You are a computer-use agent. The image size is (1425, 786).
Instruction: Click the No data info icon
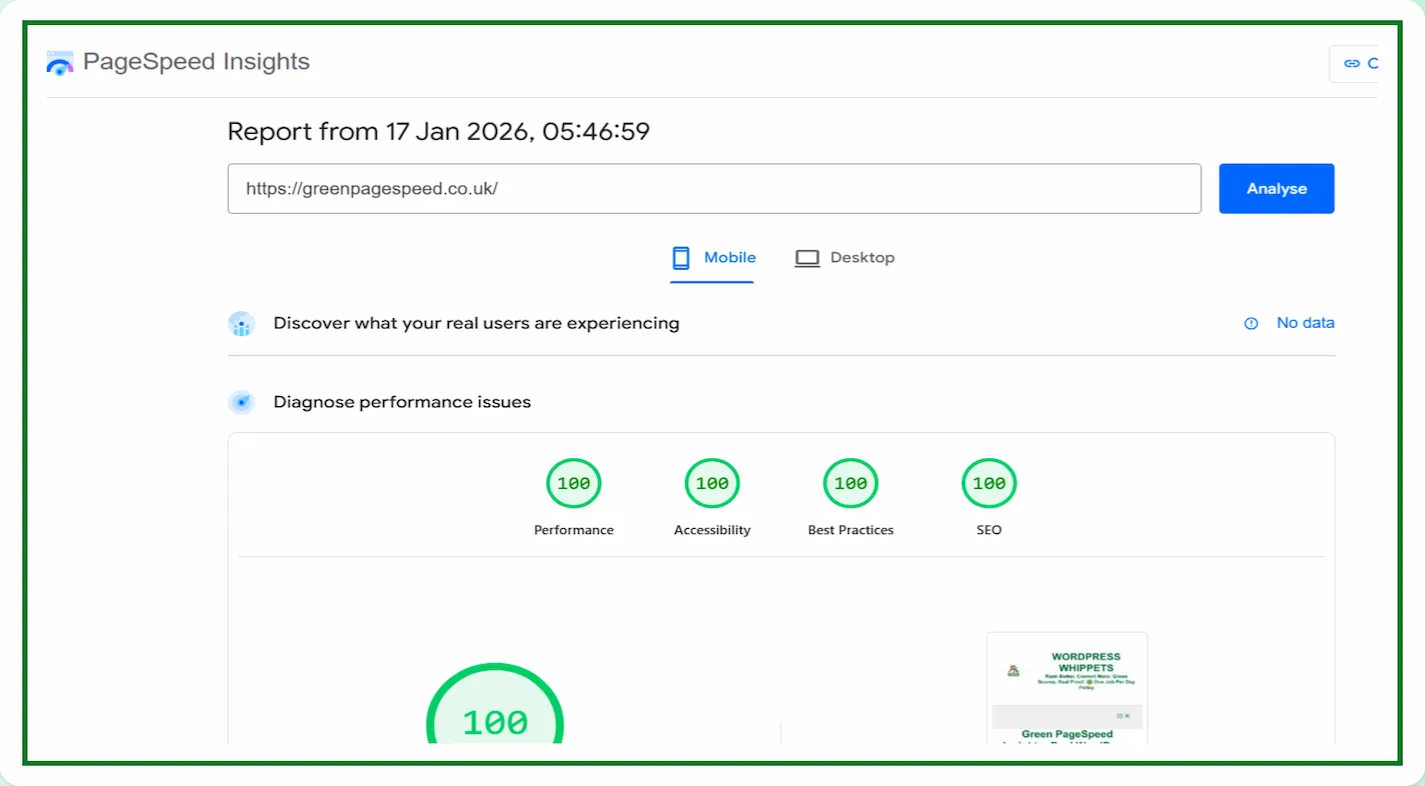(1251, 323)
